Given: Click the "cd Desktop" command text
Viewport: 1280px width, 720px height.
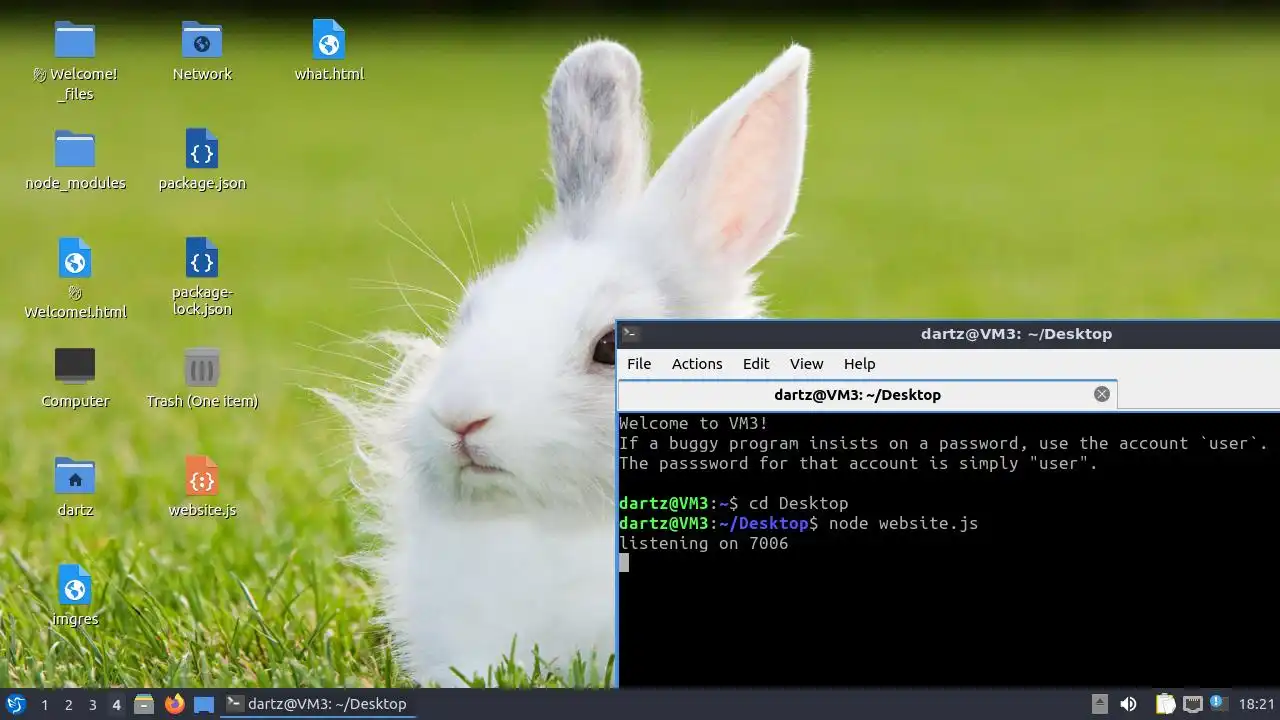Looking at the screenshot, I should (x=799, y=503).
